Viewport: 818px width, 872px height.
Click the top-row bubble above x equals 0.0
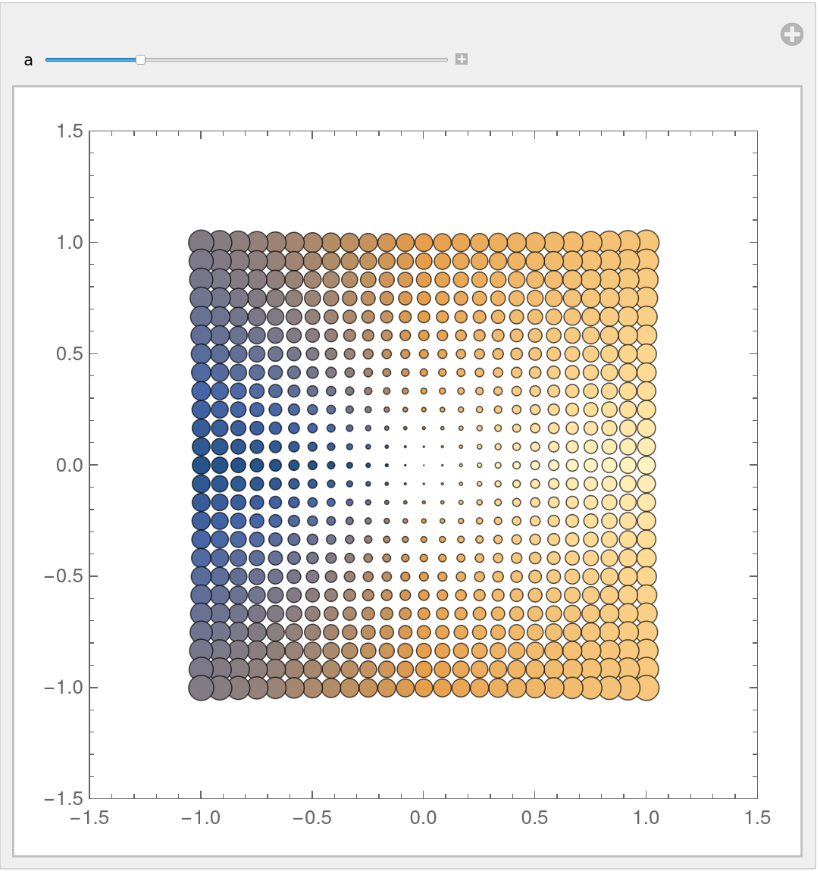(x=424, y=242)
